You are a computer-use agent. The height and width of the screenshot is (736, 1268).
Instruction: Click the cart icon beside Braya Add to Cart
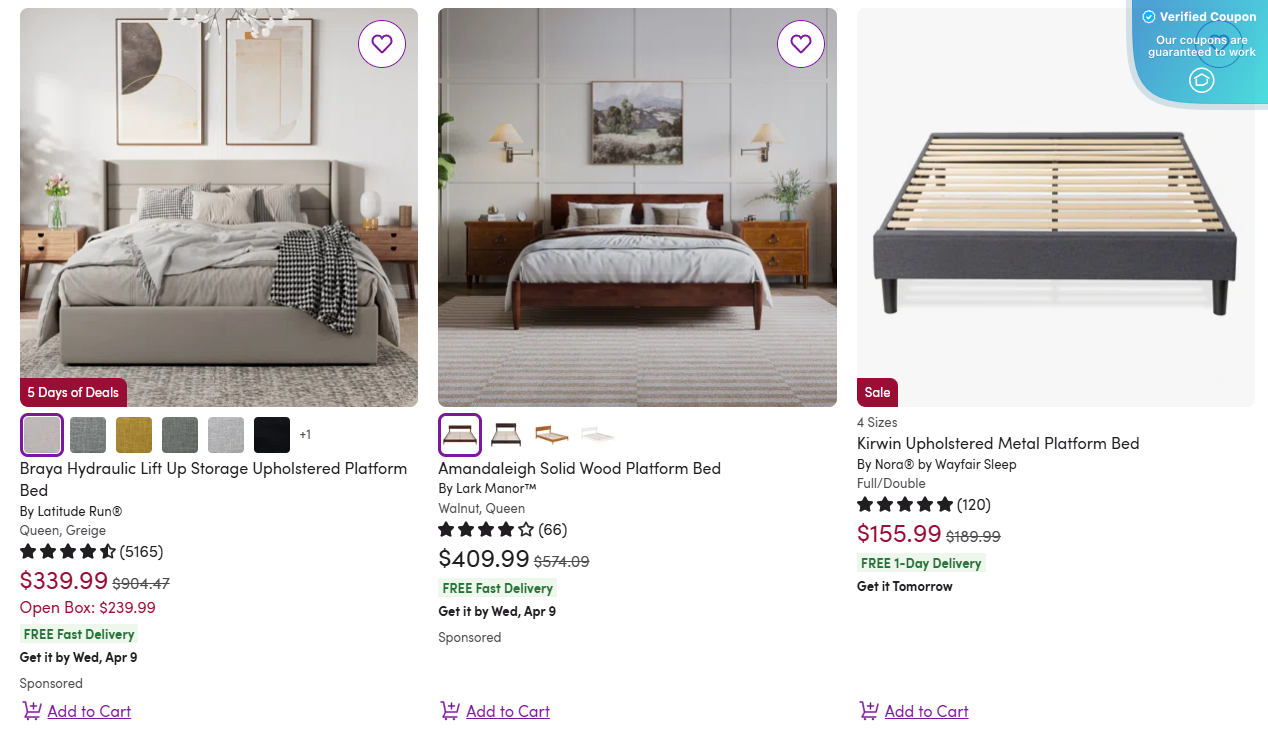[31, 710]
